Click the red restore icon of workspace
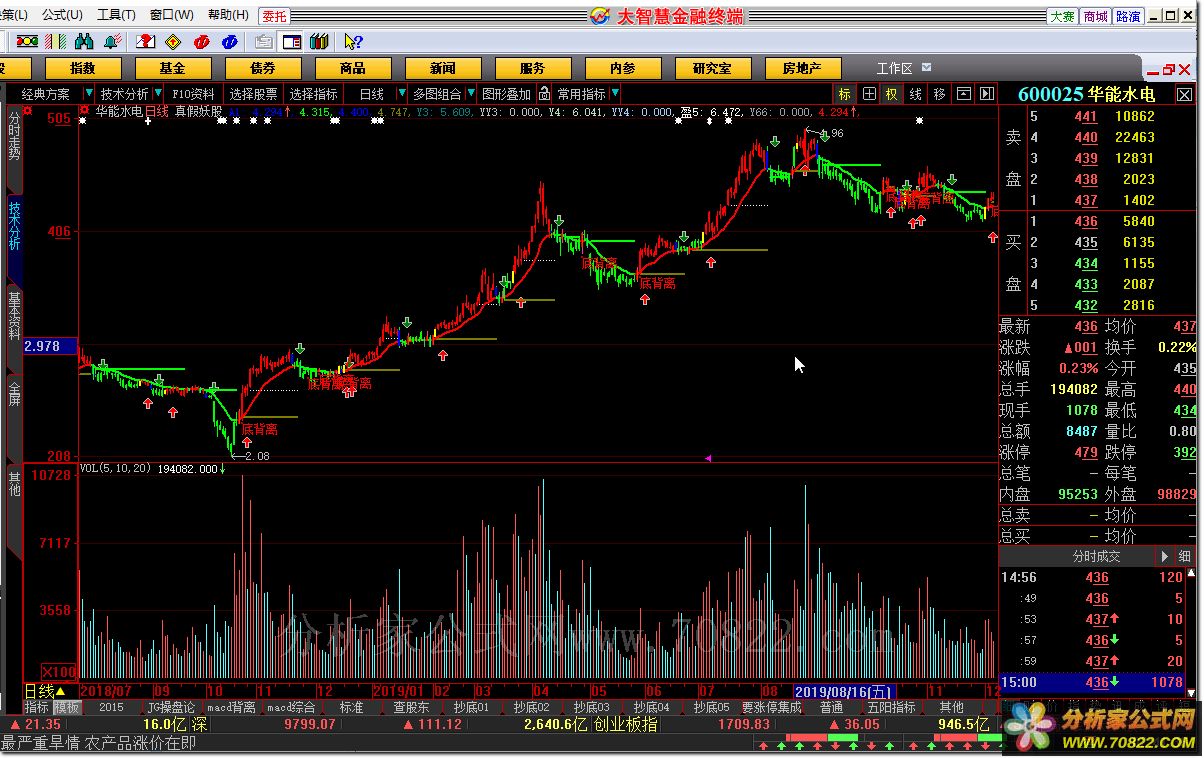Viewport: 1204px width, 758px height. click(1168, 70)
